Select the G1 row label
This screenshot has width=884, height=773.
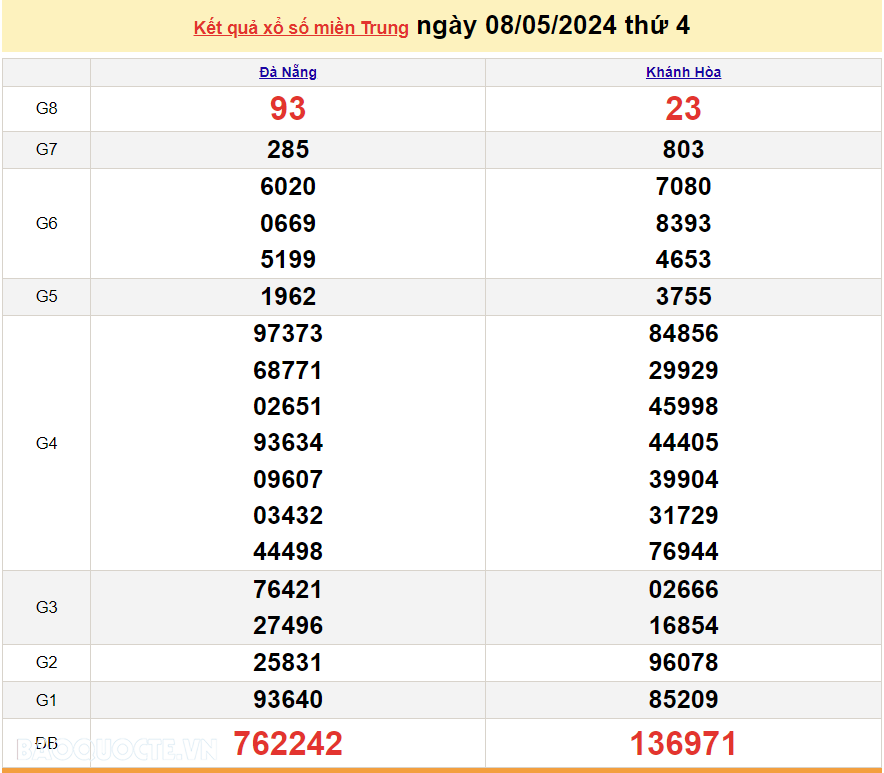[46, 700]
